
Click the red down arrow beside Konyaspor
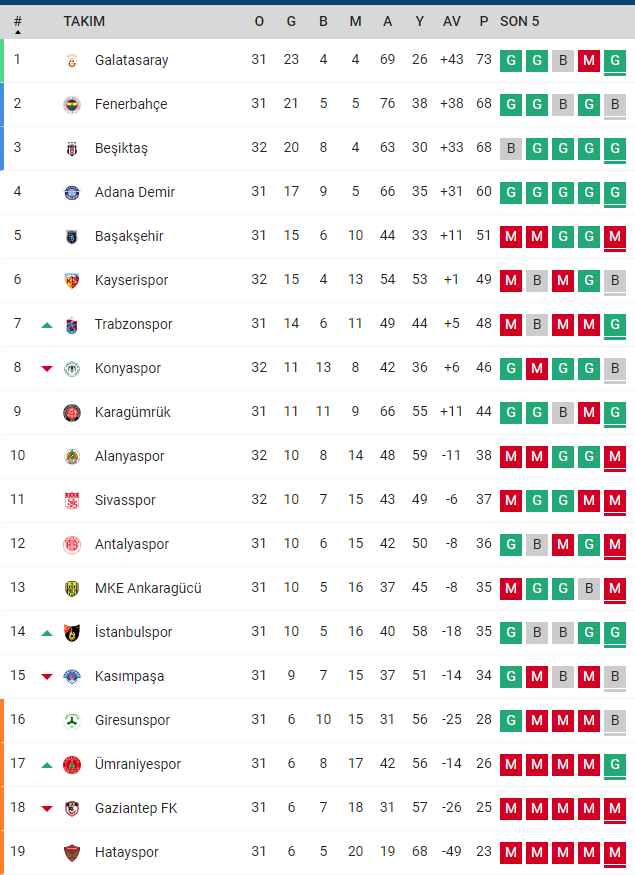[47, 369]
